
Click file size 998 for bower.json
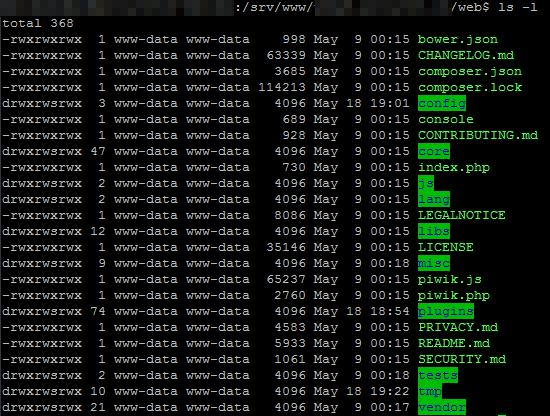(294, 39)
